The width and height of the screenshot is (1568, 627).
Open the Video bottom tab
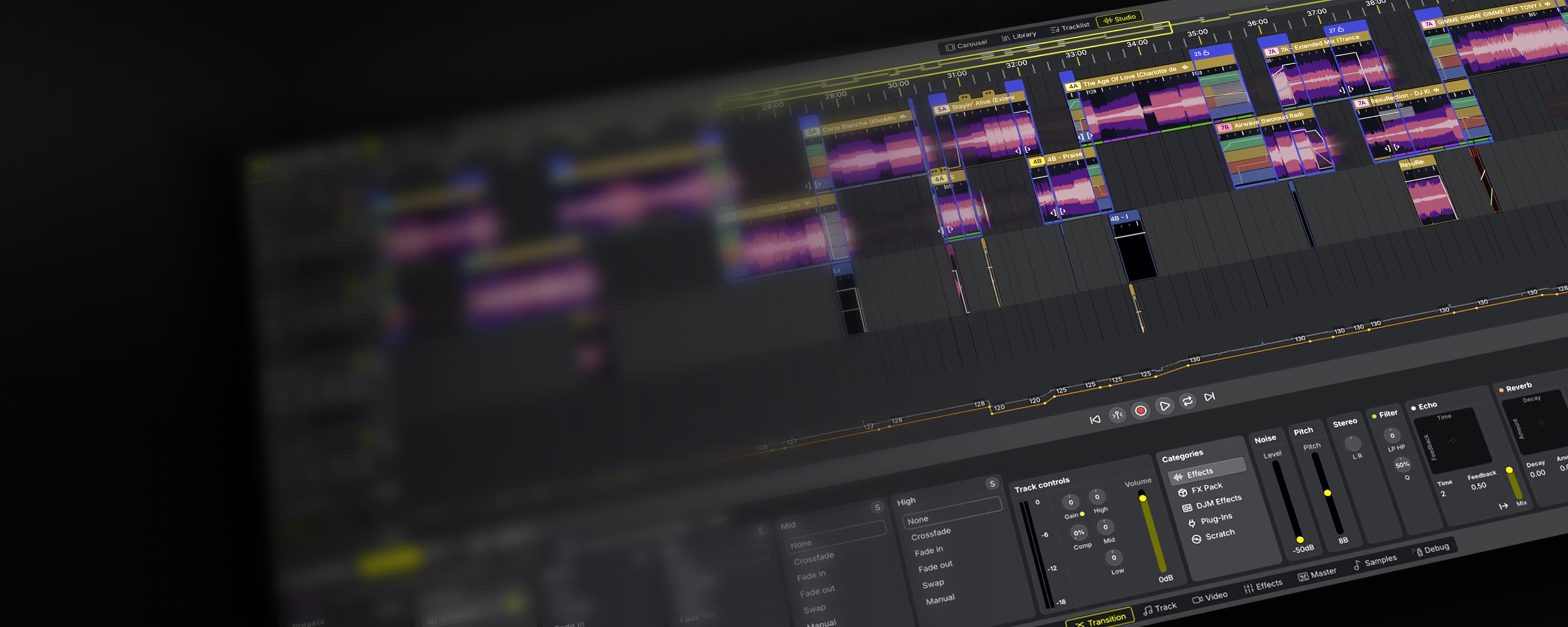pos(1210,597)
